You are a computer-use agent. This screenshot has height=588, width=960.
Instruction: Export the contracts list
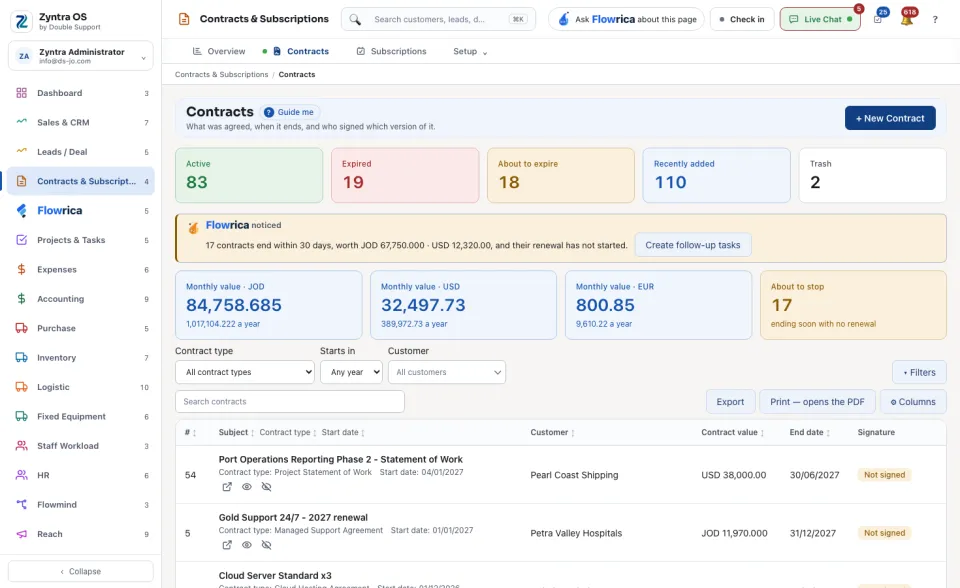pyautogui.click(x=730, y=402)
